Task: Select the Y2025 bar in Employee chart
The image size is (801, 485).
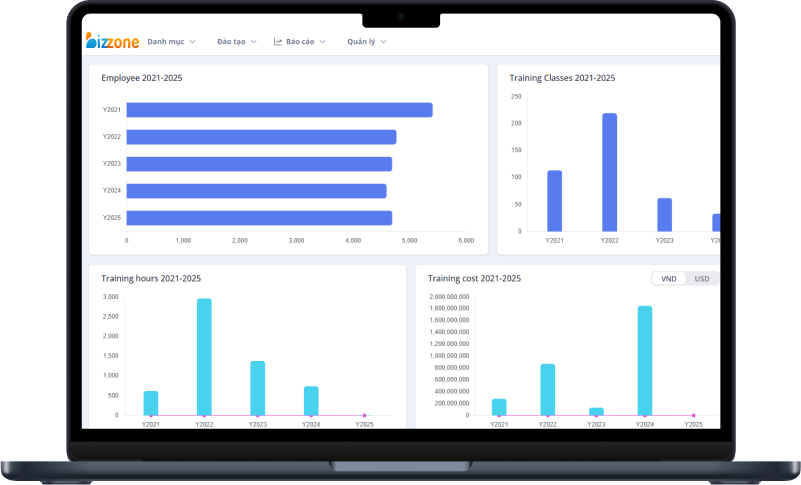Action: [x=259, y=218]
